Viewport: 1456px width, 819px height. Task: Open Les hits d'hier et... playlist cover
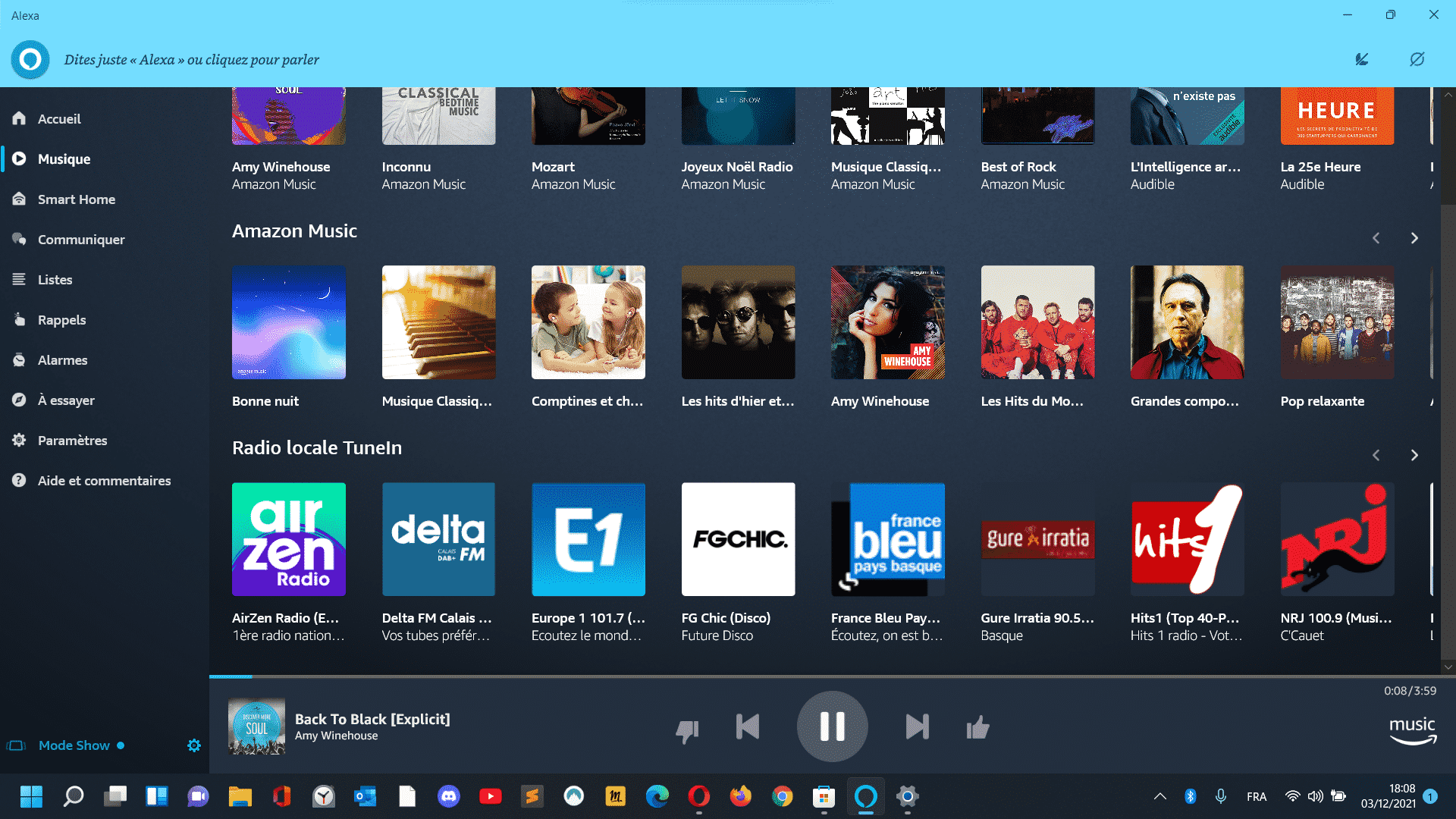click(x=738, y=322)
